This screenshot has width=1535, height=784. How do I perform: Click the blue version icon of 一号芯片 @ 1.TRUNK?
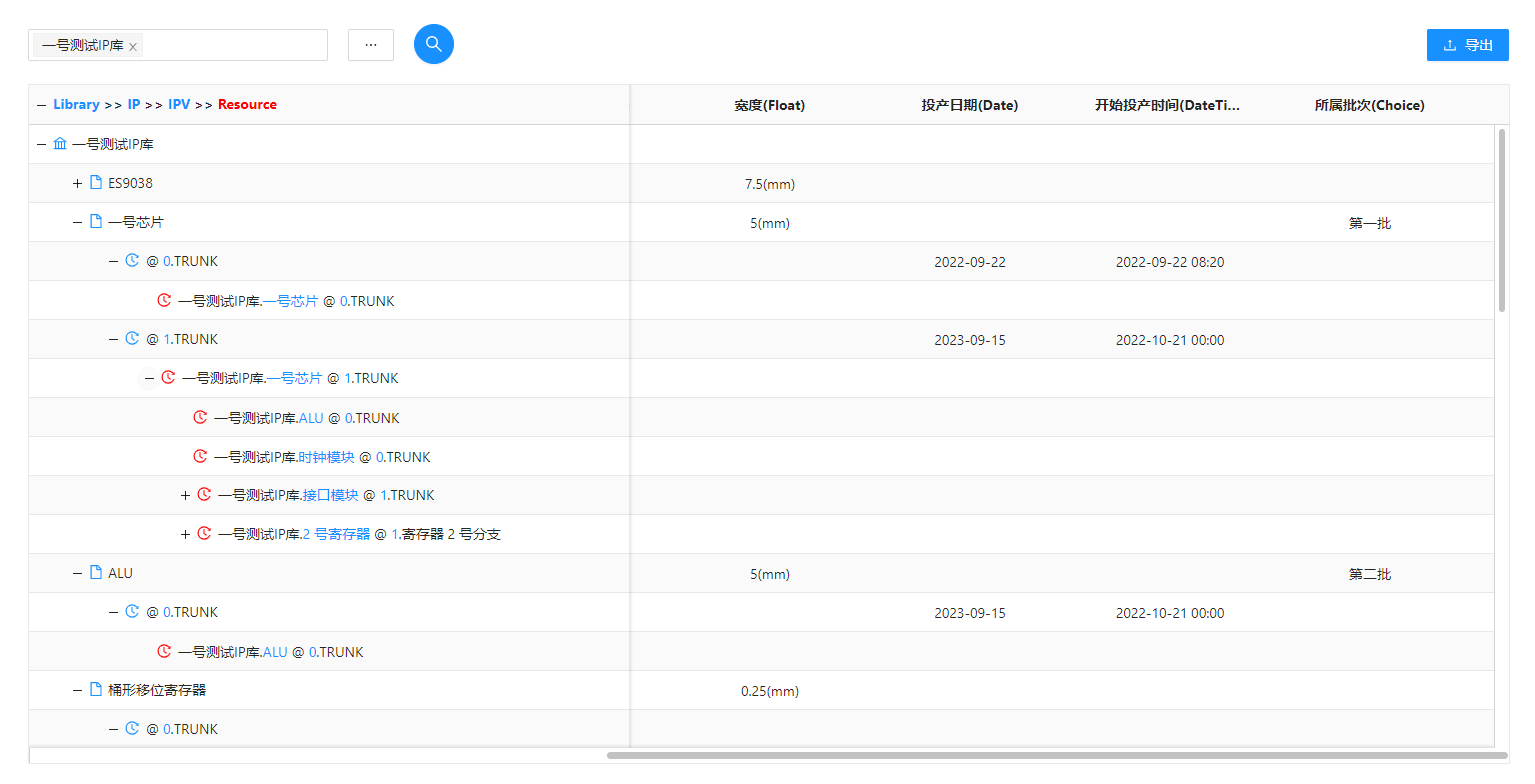tap(132, 339)
